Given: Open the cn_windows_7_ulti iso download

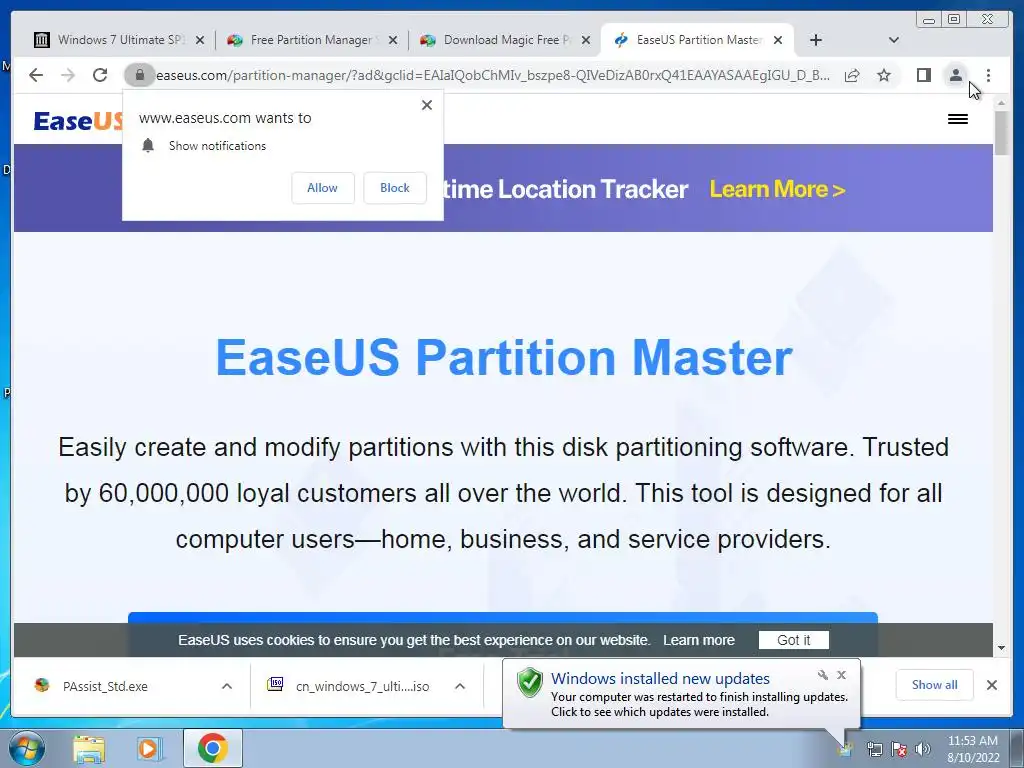Looking at the screenshot, I should point(362,686).
